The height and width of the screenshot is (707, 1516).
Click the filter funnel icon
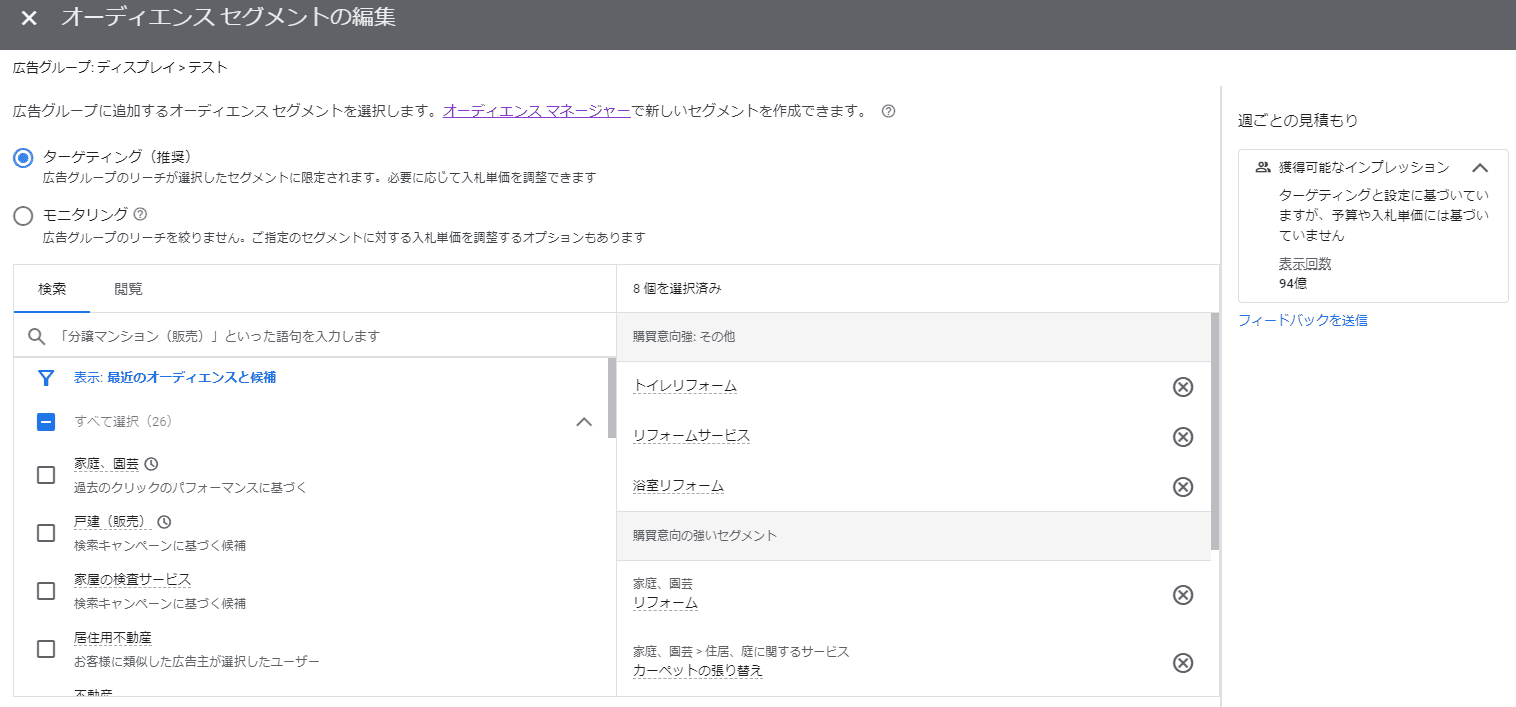[x=45, y=378]
